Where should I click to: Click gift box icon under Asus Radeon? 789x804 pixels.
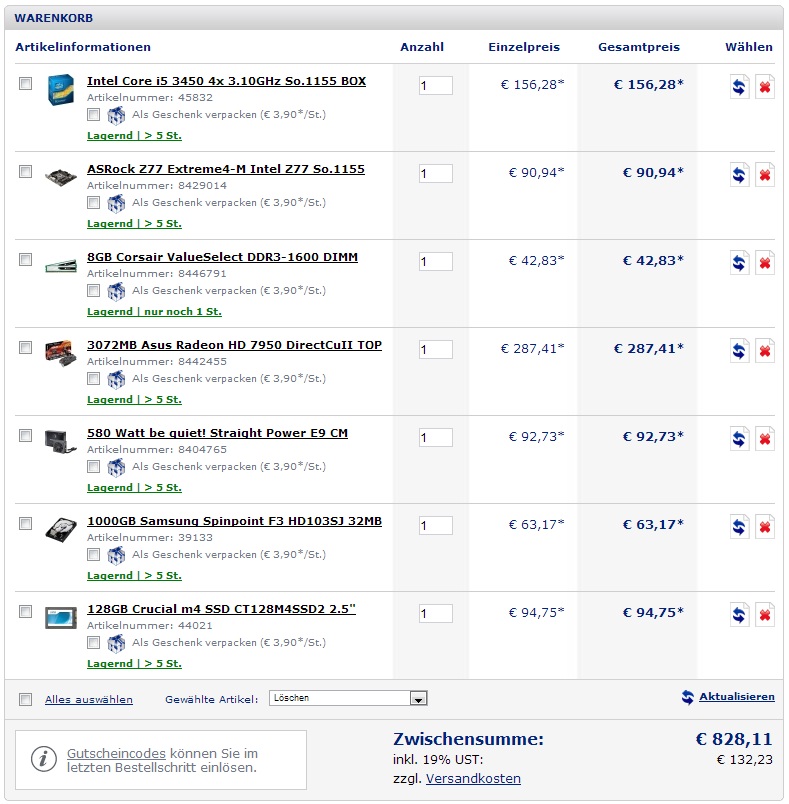[116, 379]
